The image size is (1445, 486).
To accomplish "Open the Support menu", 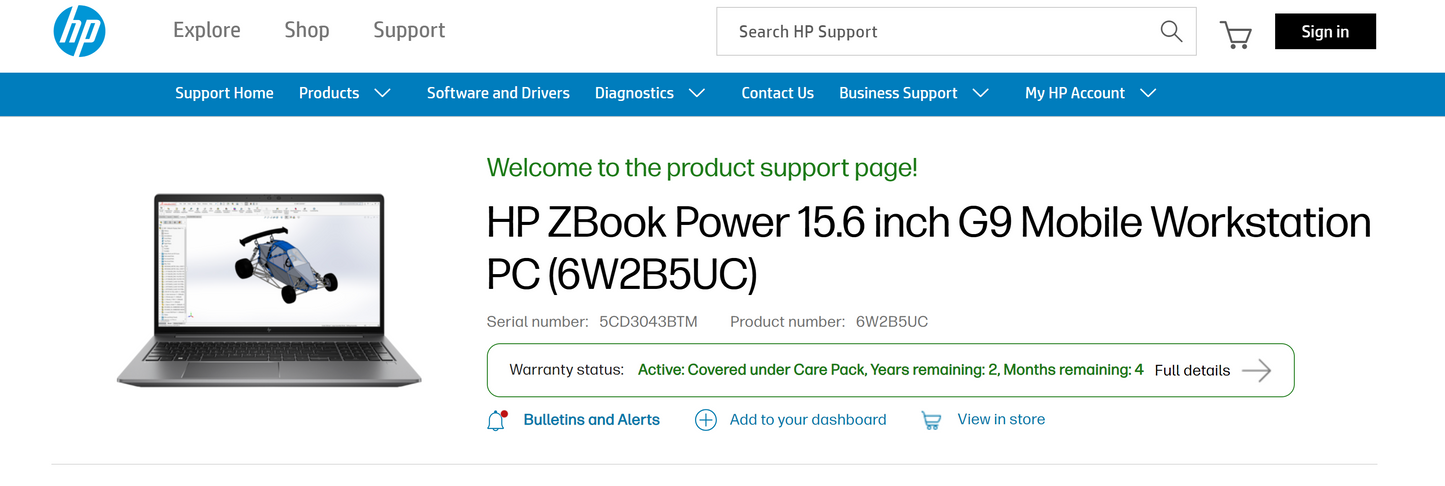I will point(409,30).
